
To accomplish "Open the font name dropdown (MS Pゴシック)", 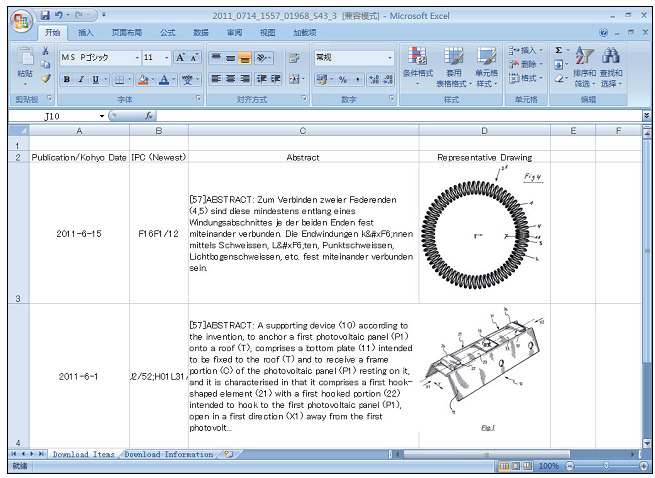I will click(137, 57).
